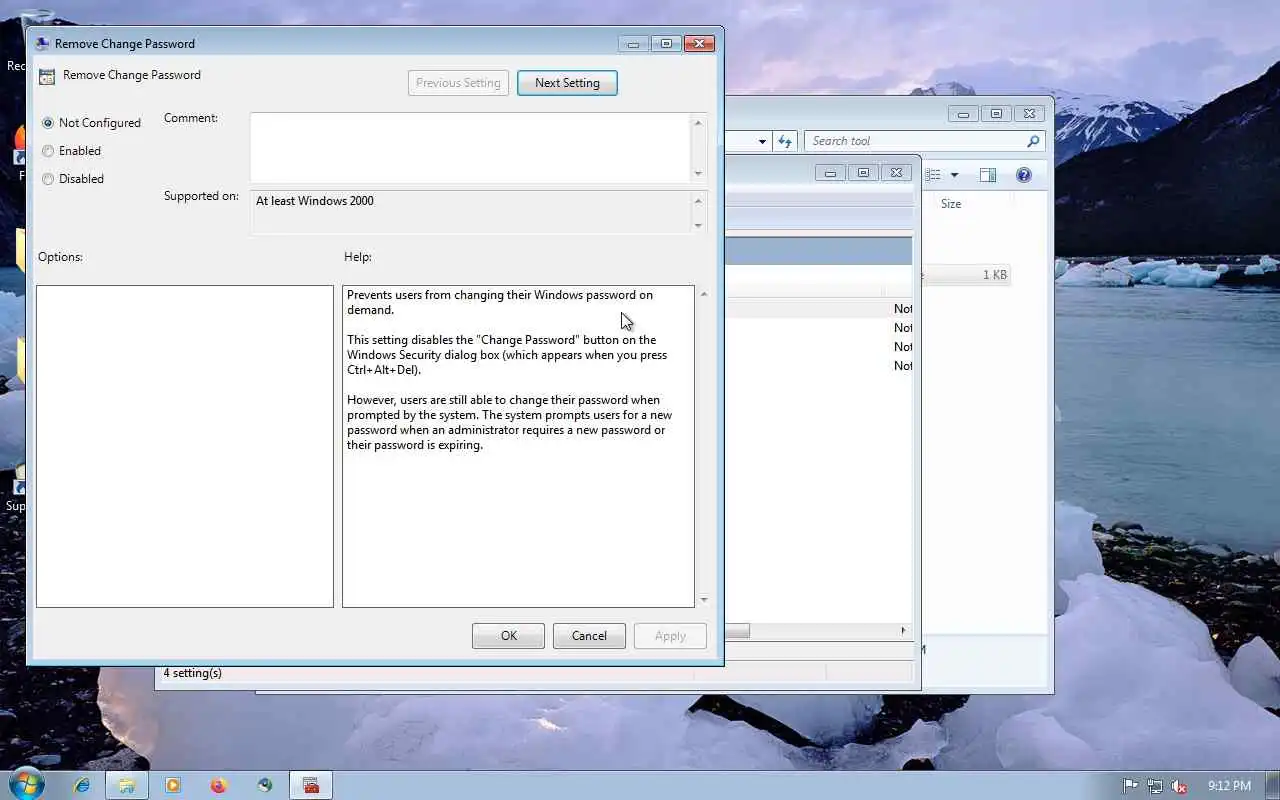Select the Not Configured radio button
This screenshot has height=800, width=1280.
[x=48, y=123]
